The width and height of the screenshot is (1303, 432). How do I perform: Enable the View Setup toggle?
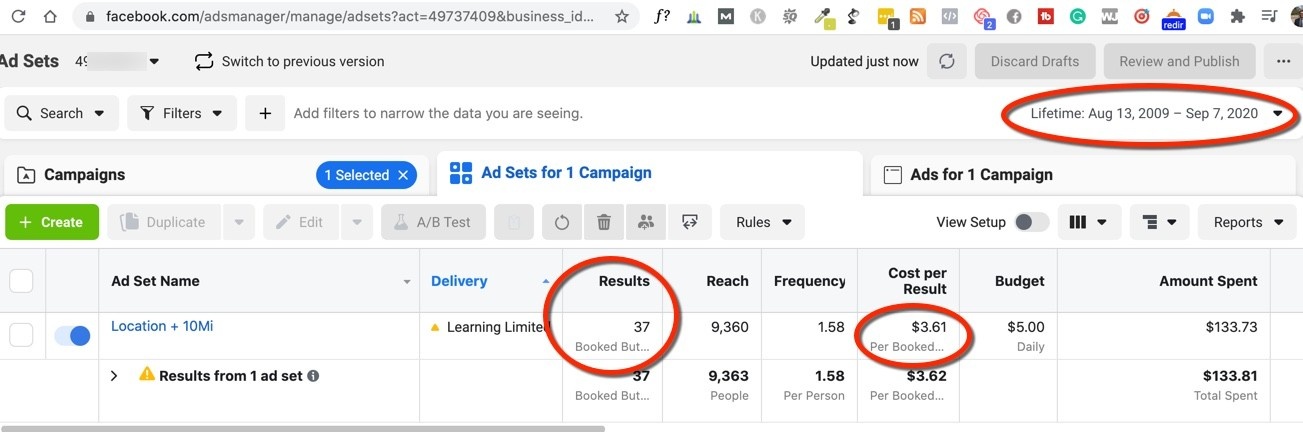[1032, 222]
